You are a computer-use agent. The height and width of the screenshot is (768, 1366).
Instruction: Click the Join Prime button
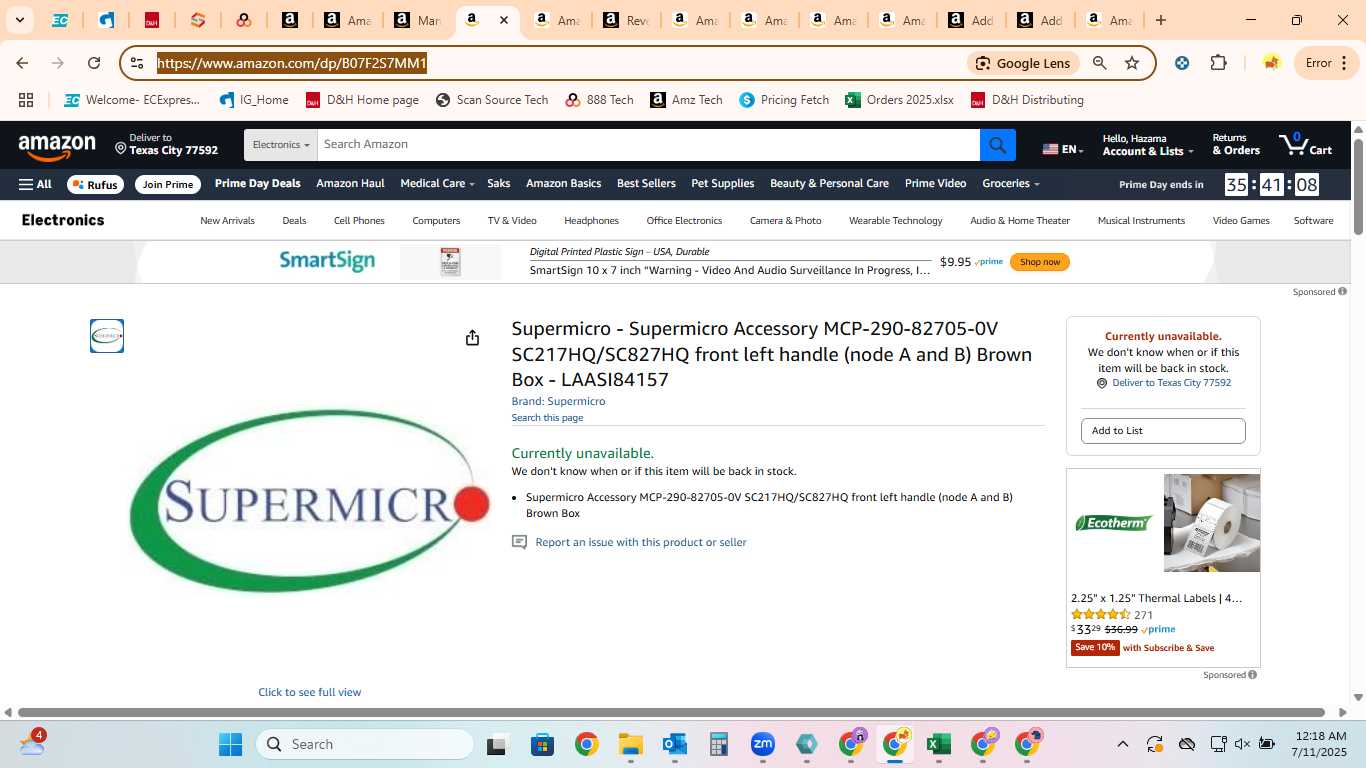click(x=167, y=184)
